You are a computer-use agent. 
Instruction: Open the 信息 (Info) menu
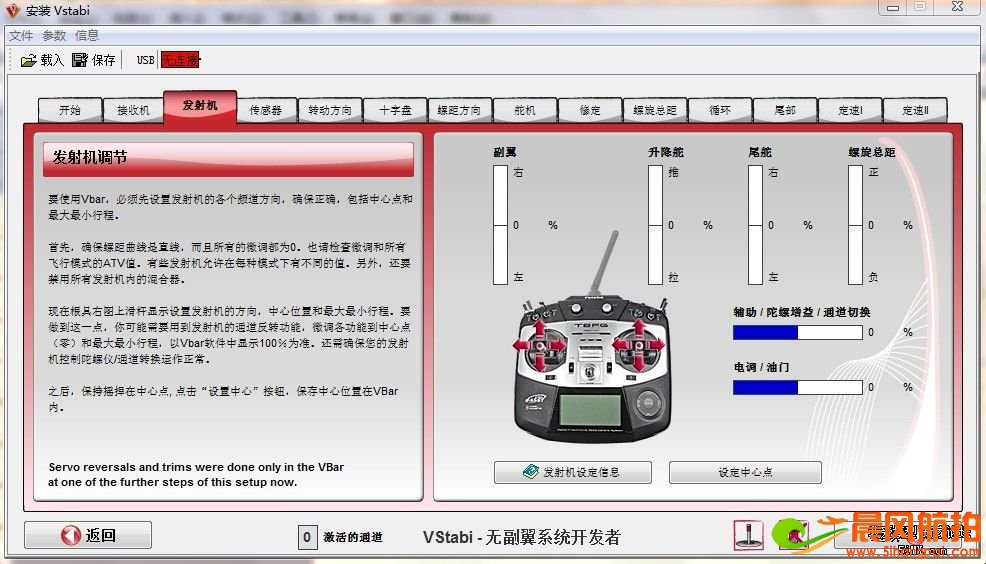click(87, 35)
